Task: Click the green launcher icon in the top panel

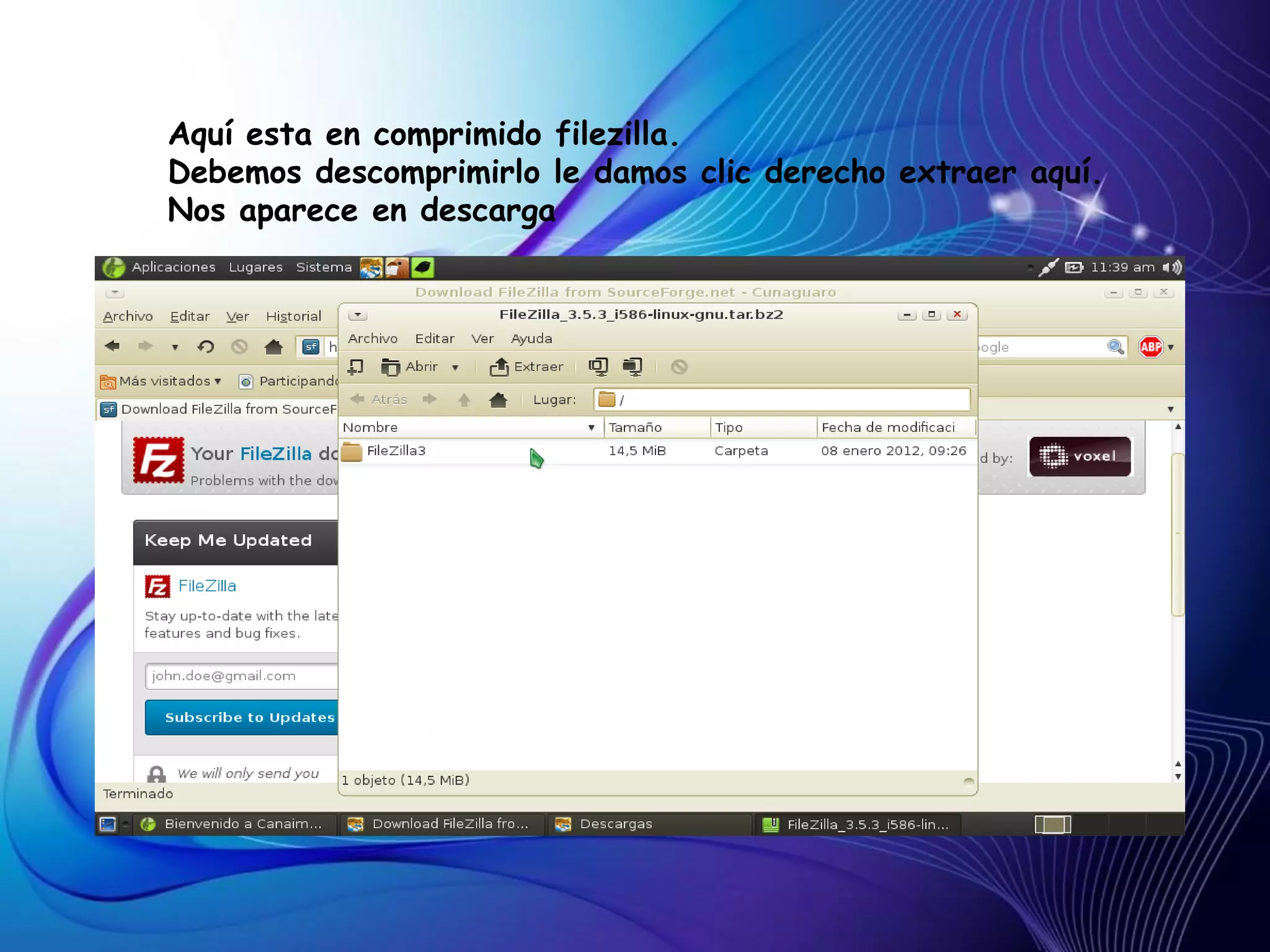Action: (422, 268)
